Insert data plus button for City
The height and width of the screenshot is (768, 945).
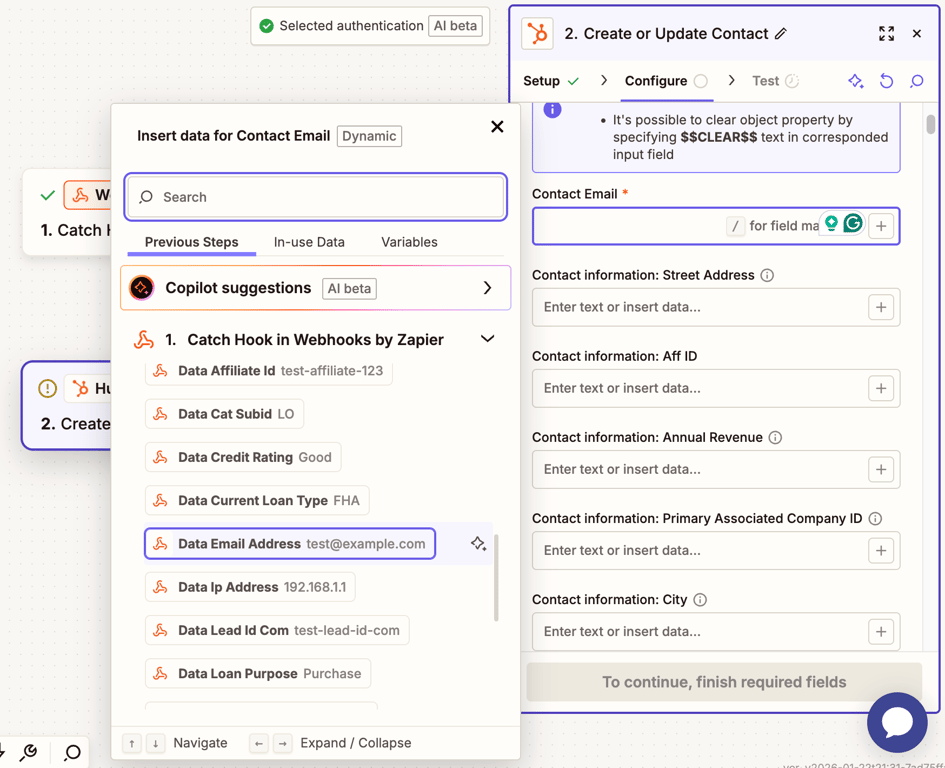(881, 632)
